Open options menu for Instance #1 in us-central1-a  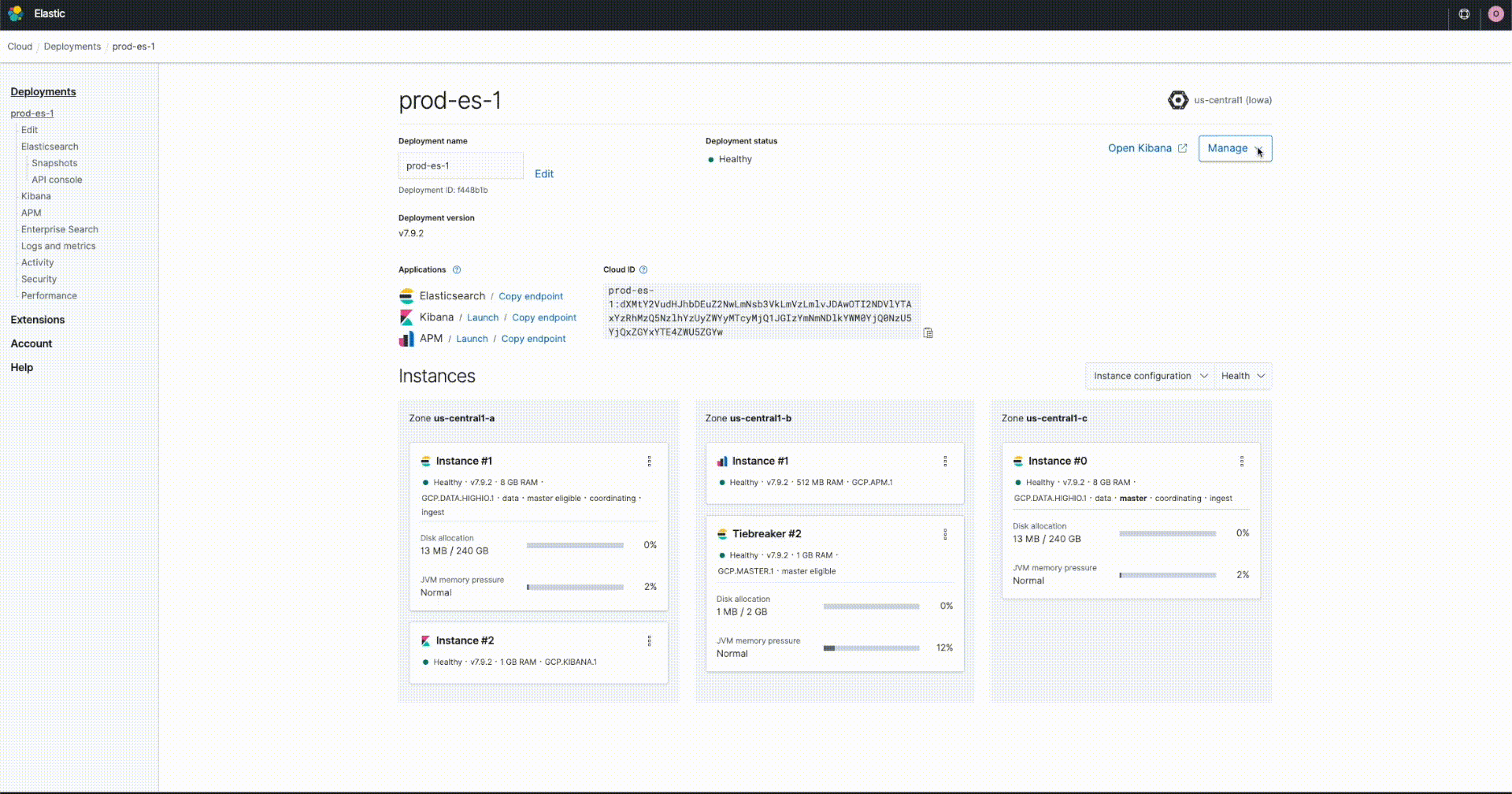pos(650,462)
